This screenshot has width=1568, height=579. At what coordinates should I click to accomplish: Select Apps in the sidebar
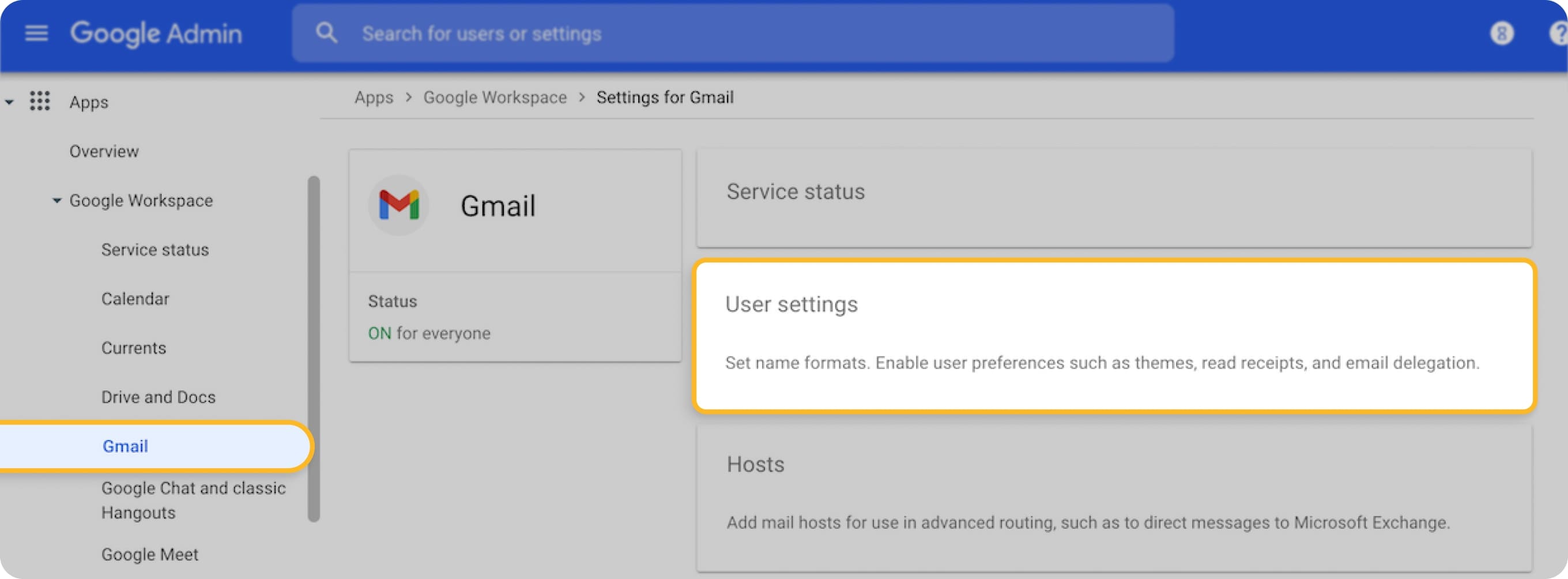tap(89, 101)
